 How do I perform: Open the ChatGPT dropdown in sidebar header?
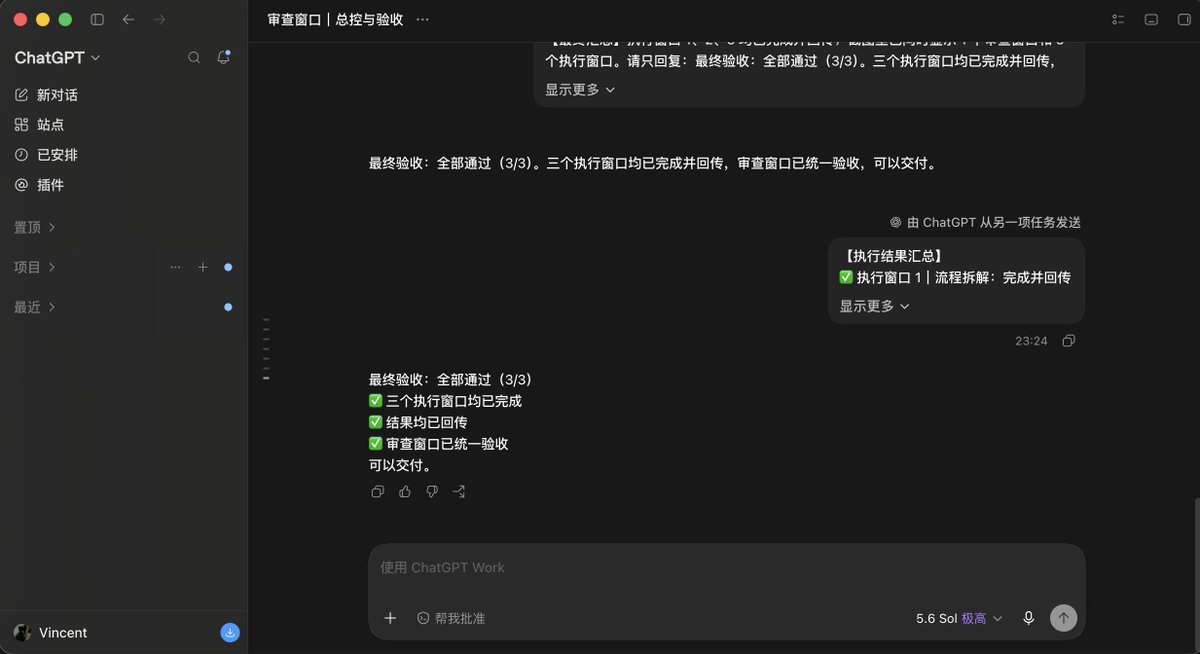tap(58, 58)
